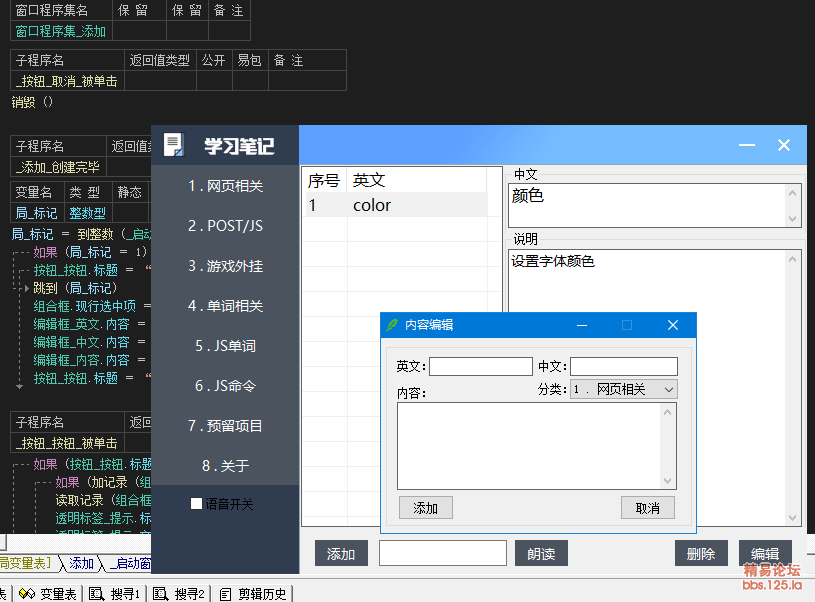Click the 朗读 button
This screenshot has width=815, height=602.
541,553
